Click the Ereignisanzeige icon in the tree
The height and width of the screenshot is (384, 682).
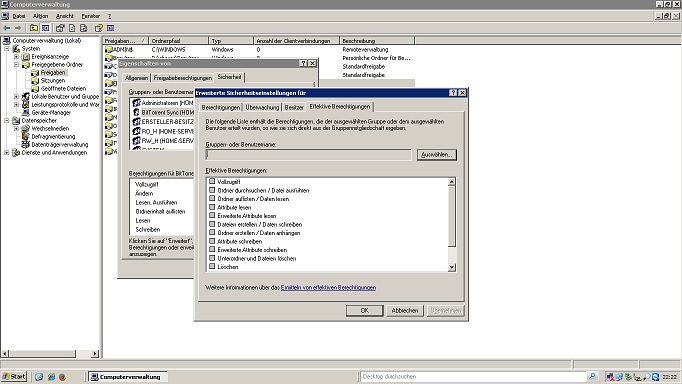[x=26, y=57]
